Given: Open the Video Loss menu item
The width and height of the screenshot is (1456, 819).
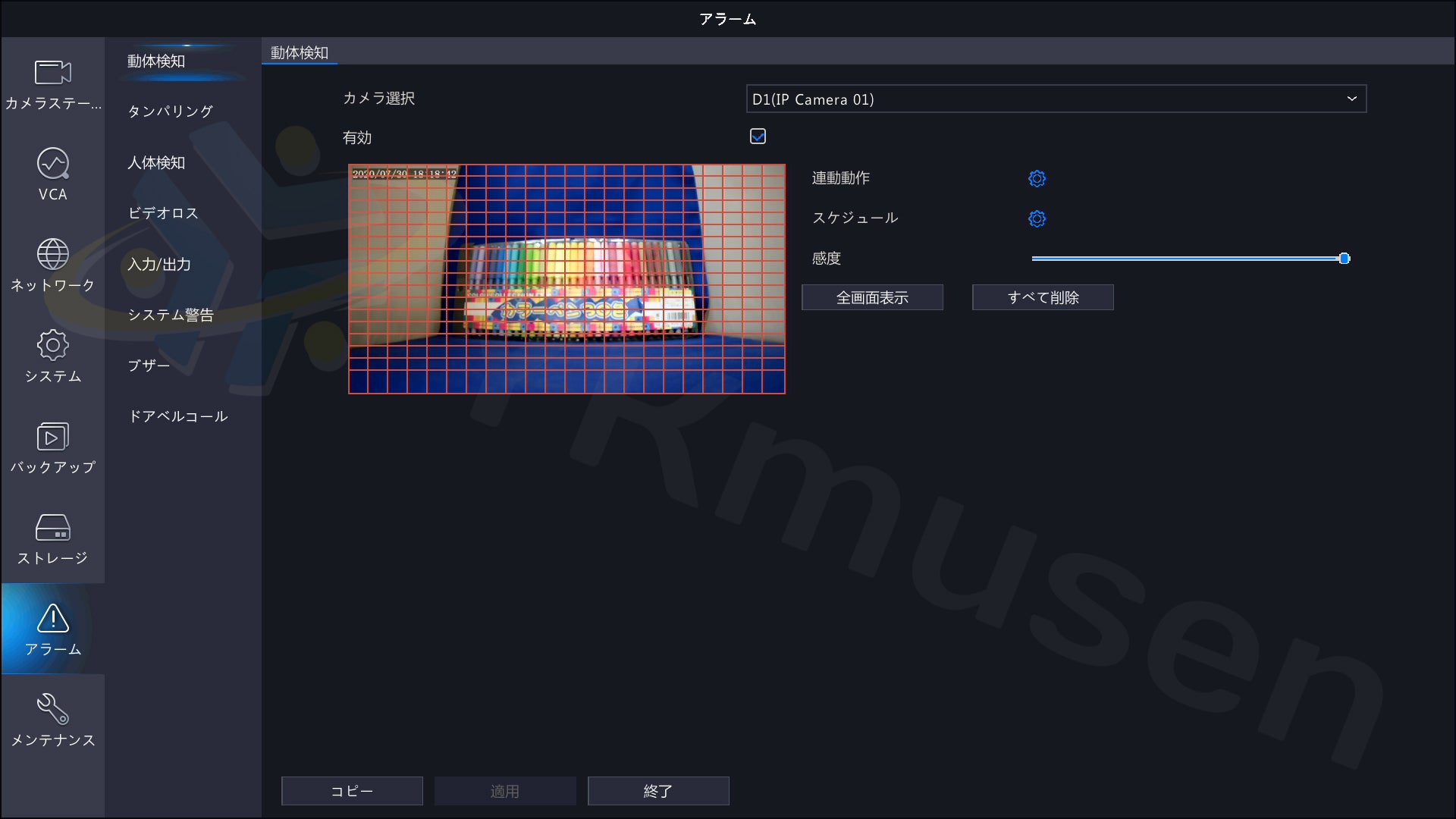Looking at the screenshot, I should pyautogui.click(x=163, y=213).
